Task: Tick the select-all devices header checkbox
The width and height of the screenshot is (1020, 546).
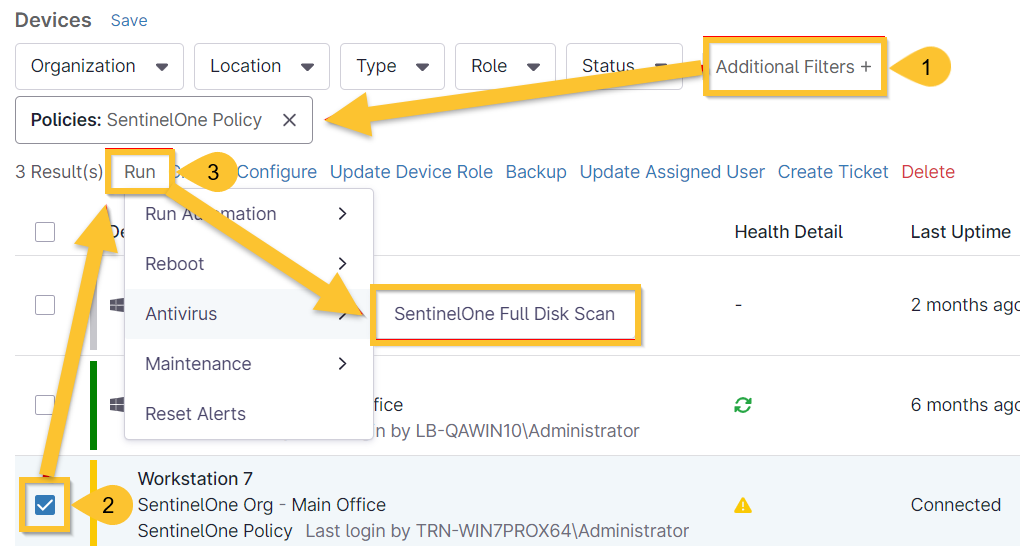Action: pyautogui.click(x=45, y=232)
